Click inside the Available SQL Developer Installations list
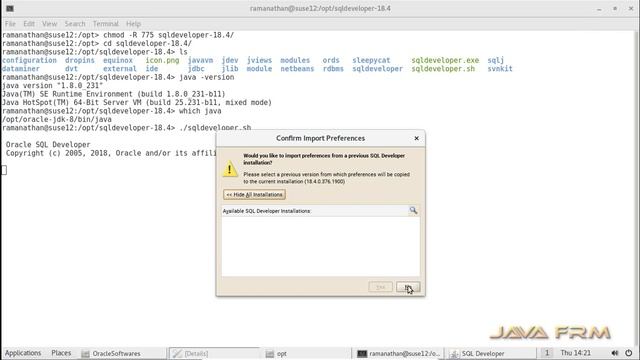Viewport: 640px width, 360px height. (x=320, y=246)
